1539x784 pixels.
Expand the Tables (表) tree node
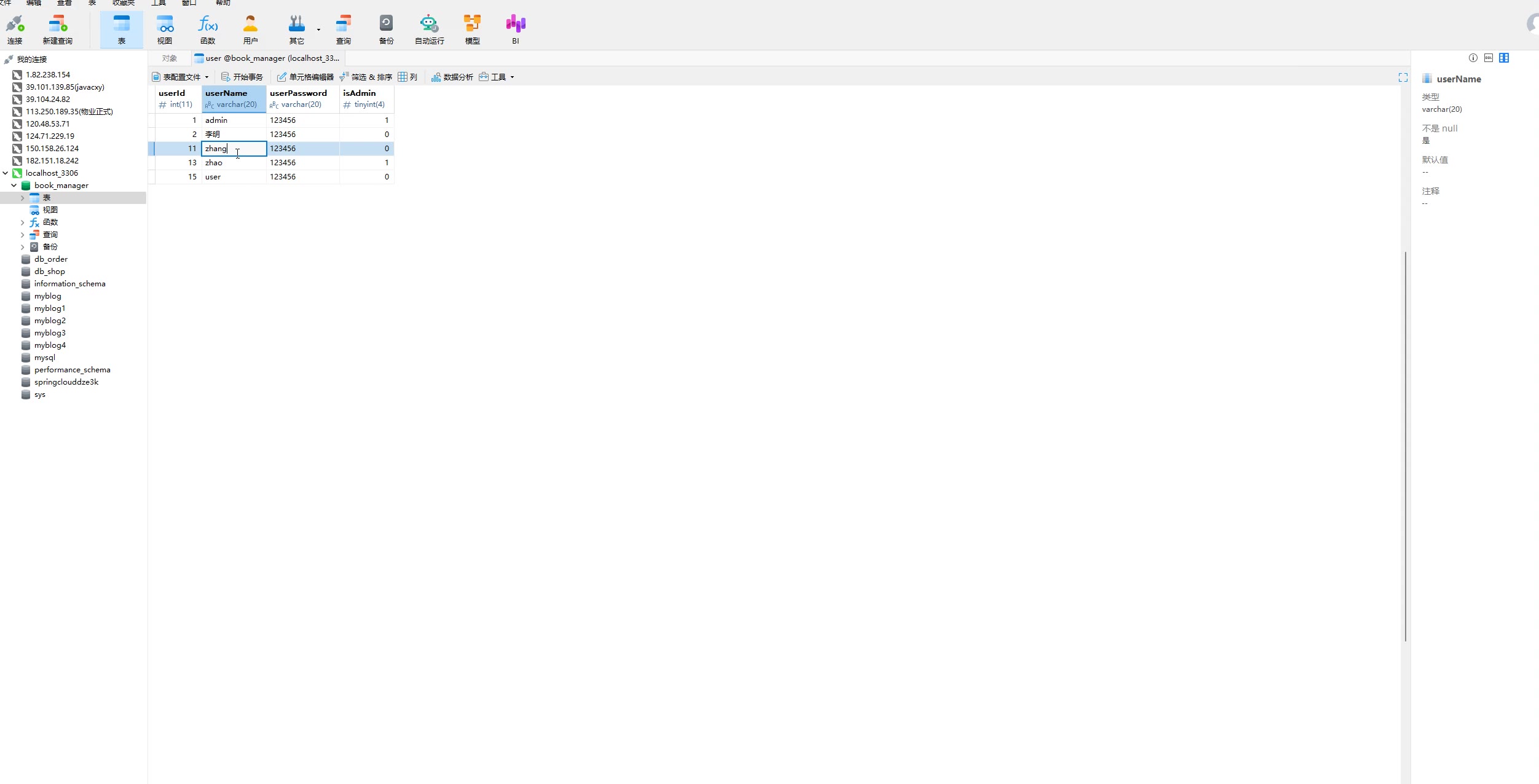(23, 198)
